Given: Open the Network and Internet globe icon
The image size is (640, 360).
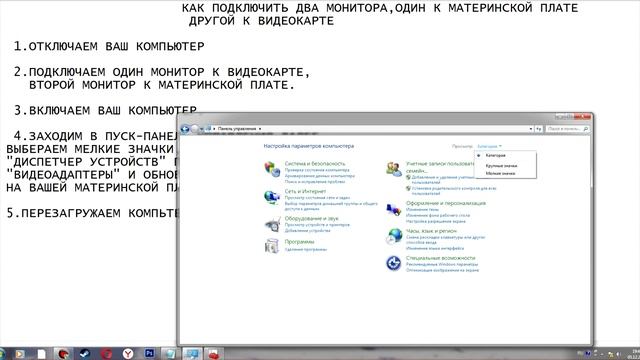Looking at the screenshot, I should pos(272,198).
